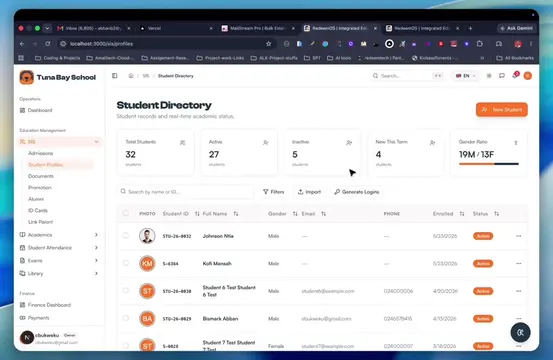553x360 pixels.
Task: Click the KM avatar for Kofi Mensah
Action: click(147, 263)
